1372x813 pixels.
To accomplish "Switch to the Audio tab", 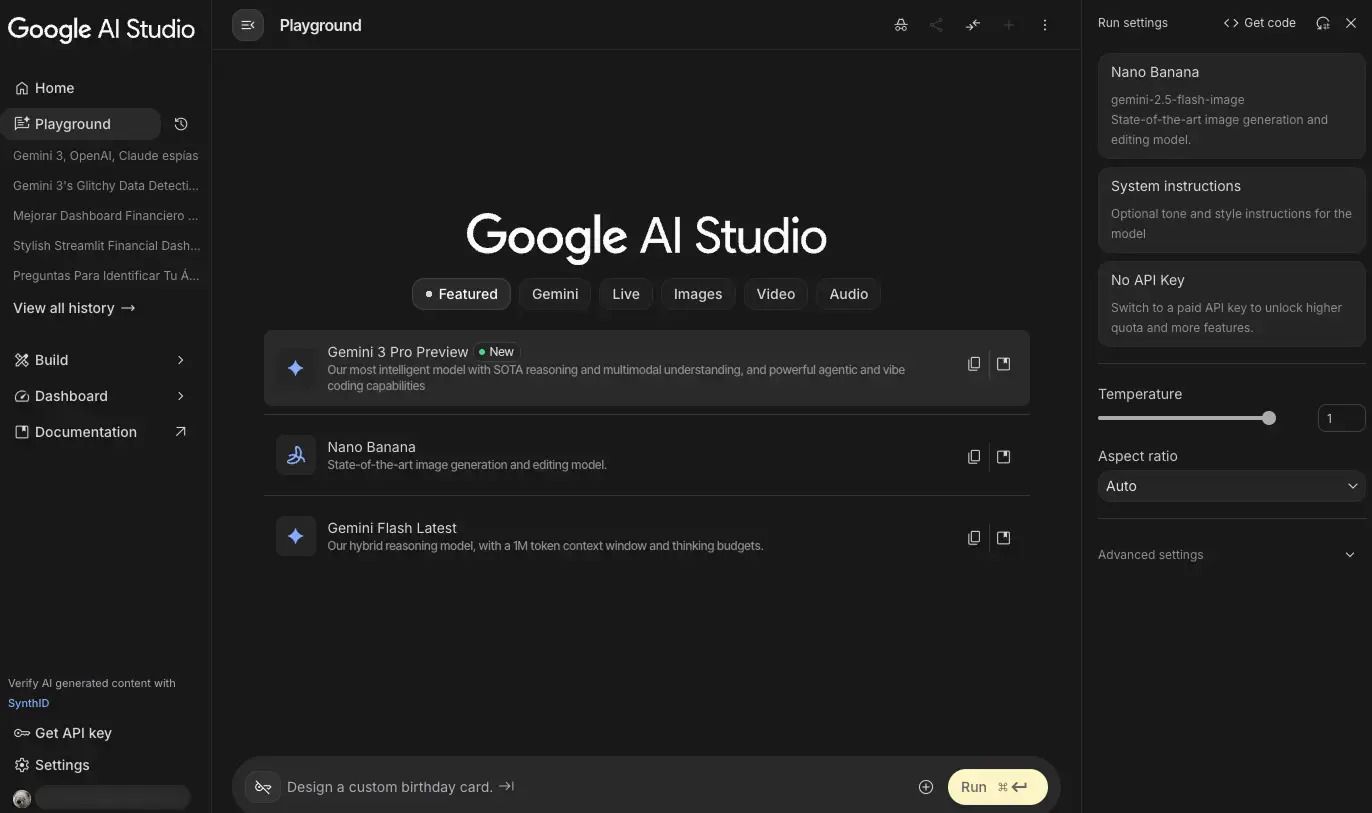I will (849, 294).
